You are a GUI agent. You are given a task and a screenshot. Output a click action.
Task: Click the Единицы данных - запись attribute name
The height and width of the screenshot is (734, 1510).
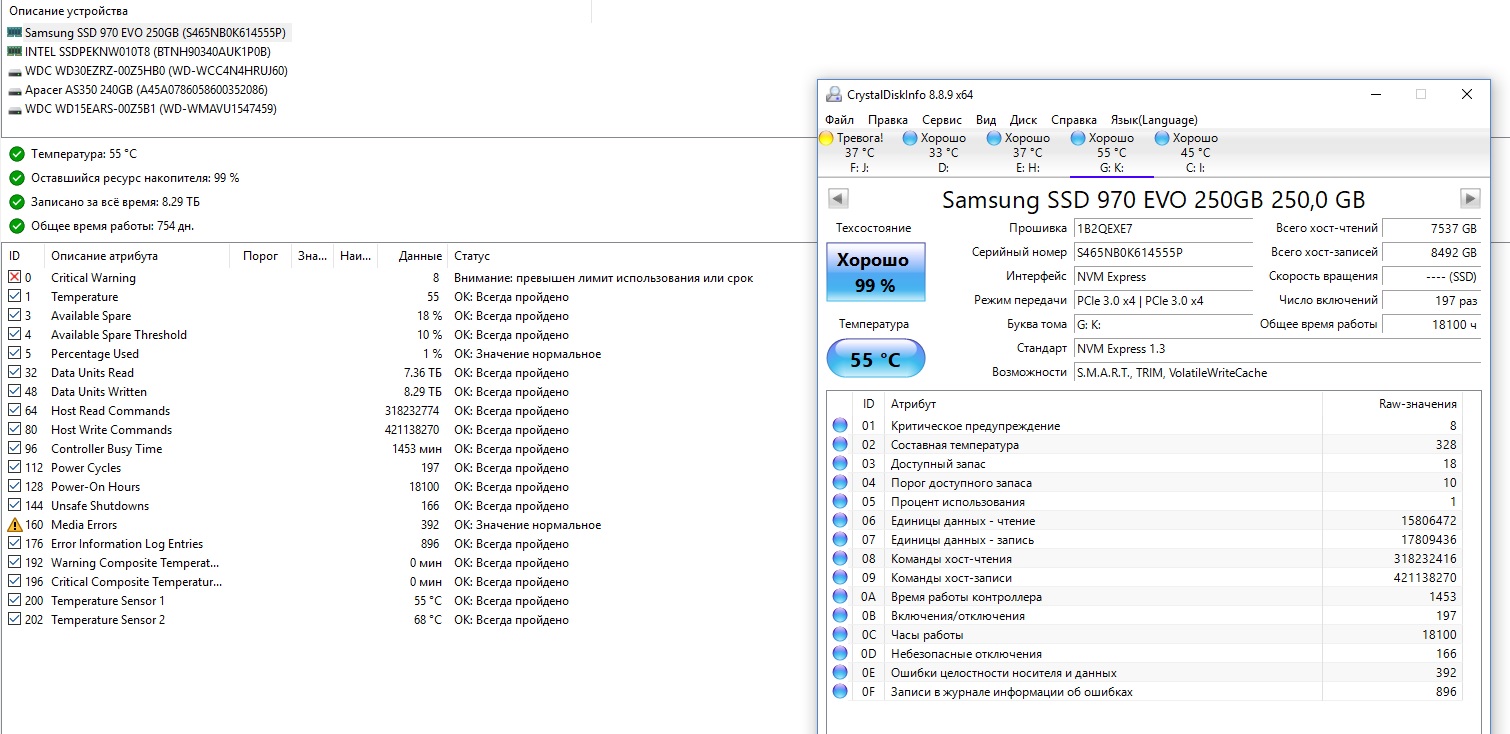[x=963, y=540]
